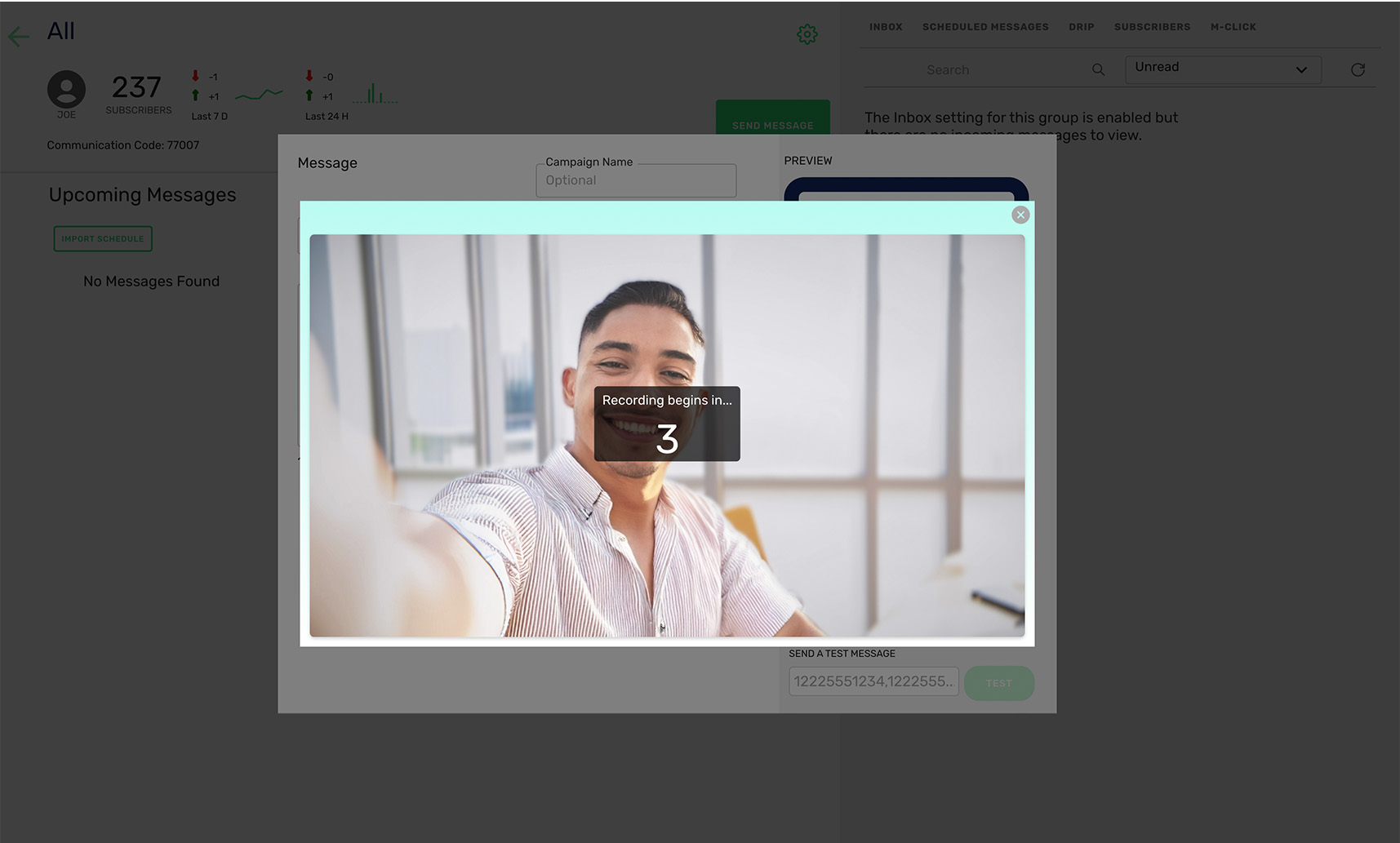Image resolution: width=1400 pixels, height=843 pixels.
Task: Open the Last 24 H bar chart
Action: point(375,95)
